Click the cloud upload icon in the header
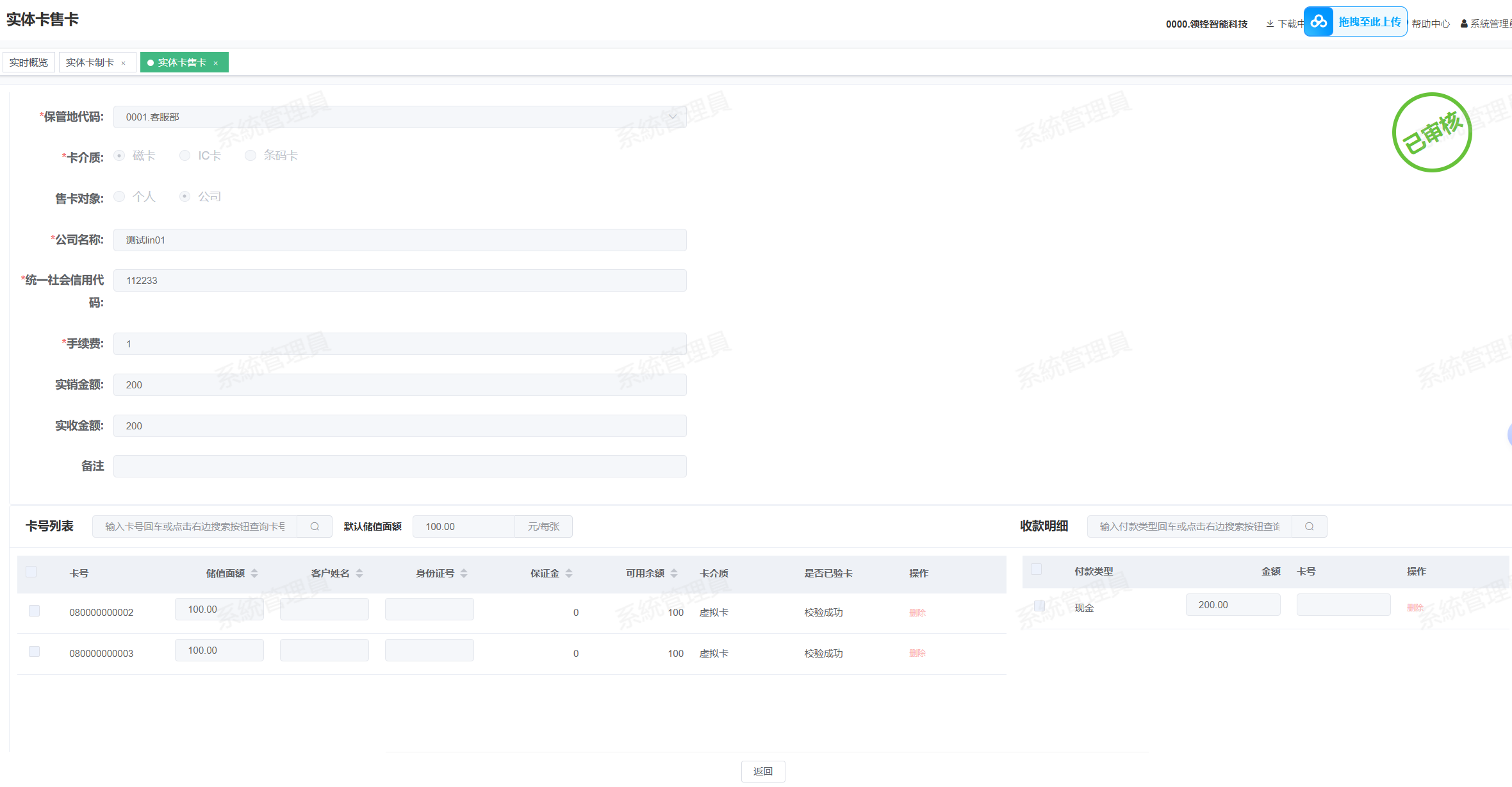This screenshot has height=787, width=1512. pos(1319,22)
